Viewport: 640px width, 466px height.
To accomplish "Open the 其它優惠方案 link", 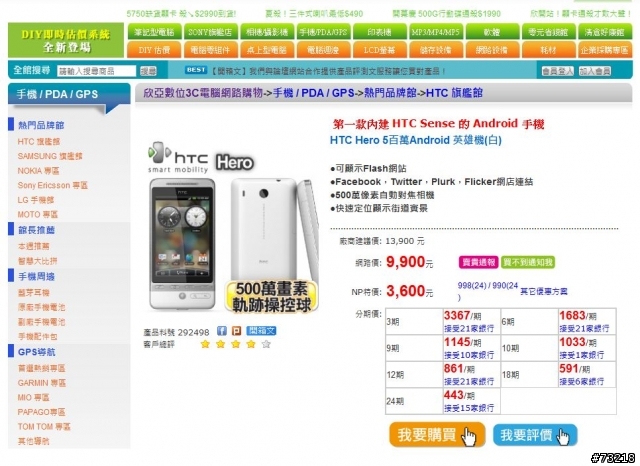I will click(543, 291).
